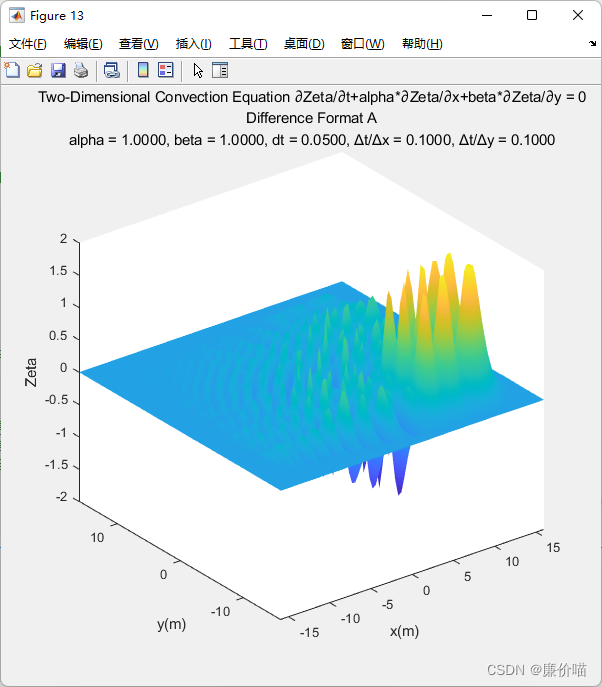Screen dimensions: 602x687
Task: Click the x-axis tick label 15
Action: [553, 547]
